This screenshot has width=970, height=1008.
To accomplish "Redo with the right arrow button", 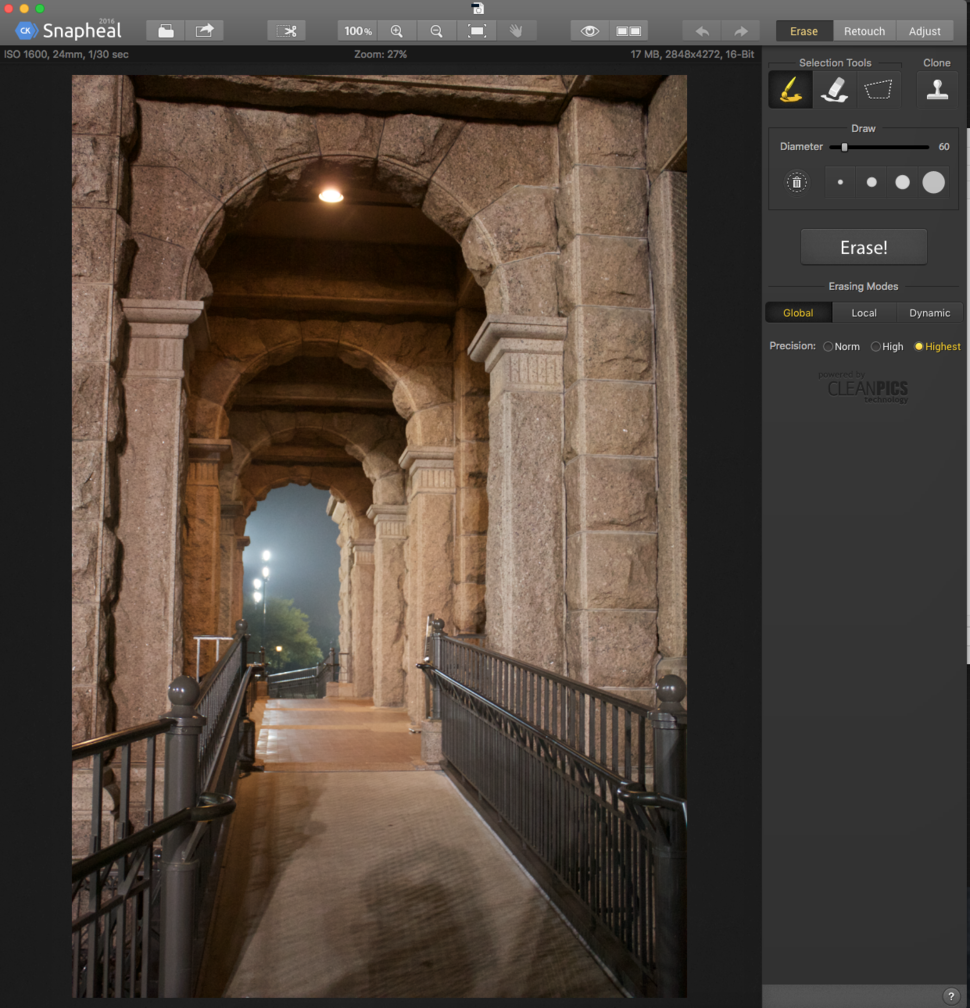I will click(x=741, y=31).
